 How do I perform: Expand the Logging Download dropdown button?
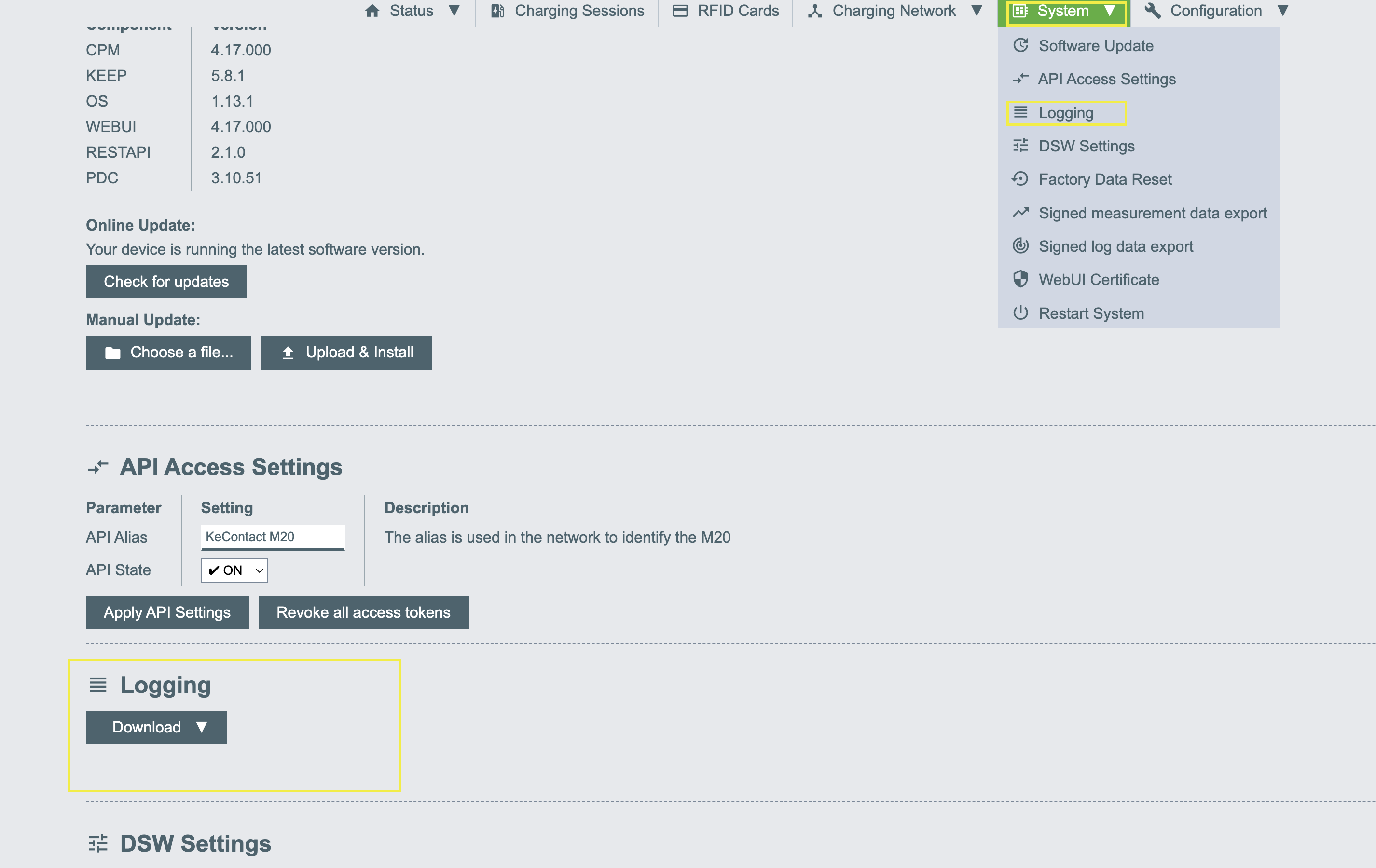pyautogui.click(x=156, y=727)
